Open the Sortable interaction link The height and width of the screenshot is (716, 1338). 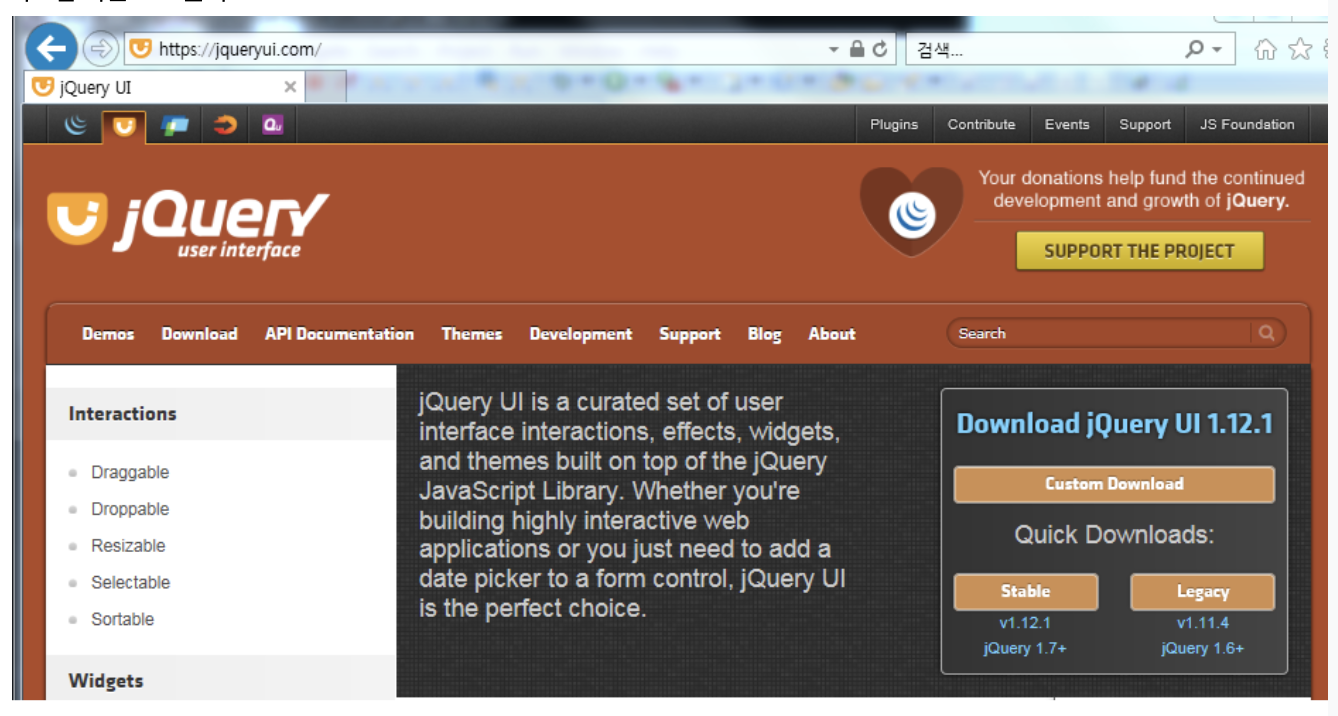click(x=123, y=619)
